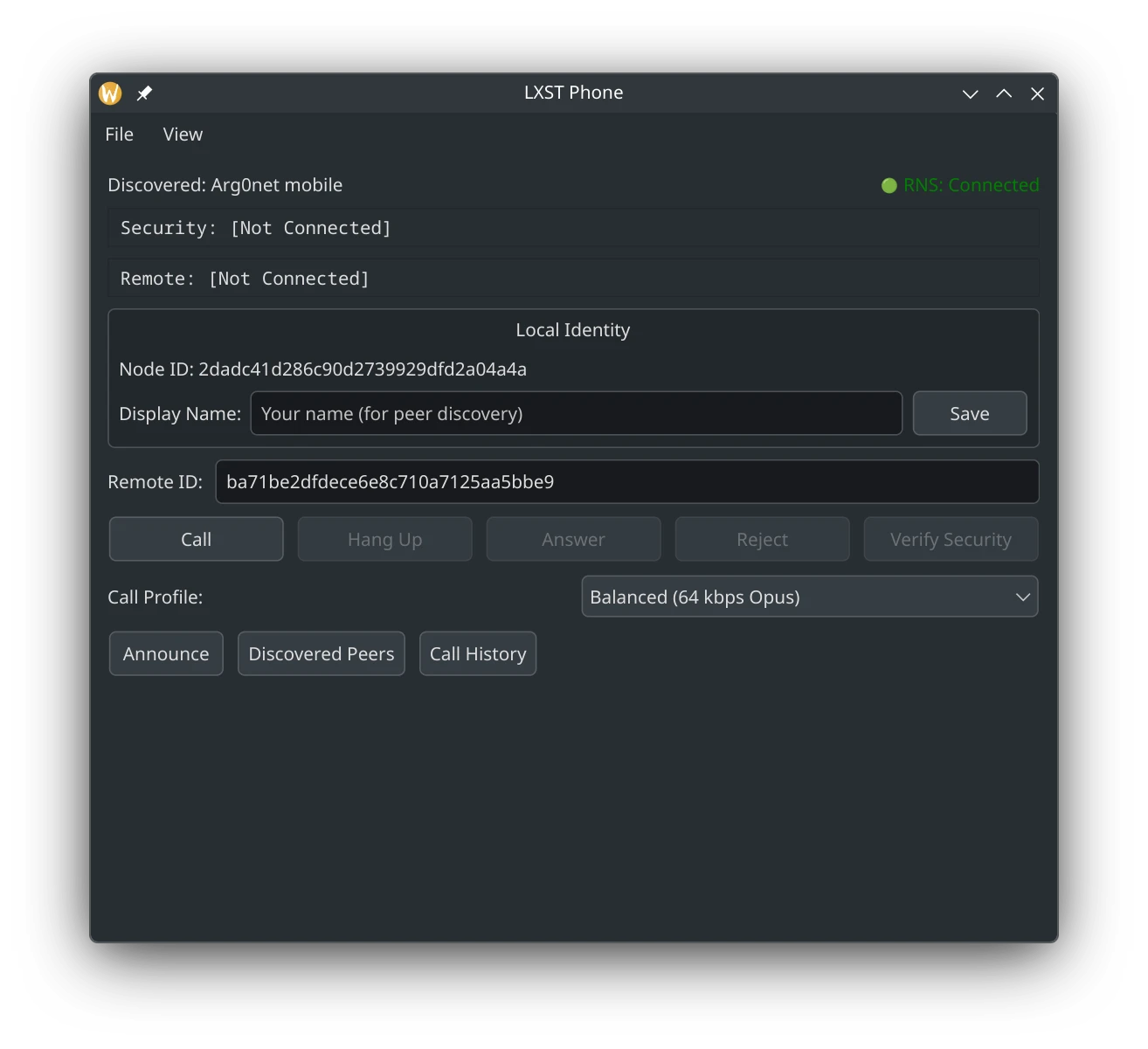This screenshot has width=1148, height=1049.
Task: Toggle the pin window icon
Action: point(145,93)
